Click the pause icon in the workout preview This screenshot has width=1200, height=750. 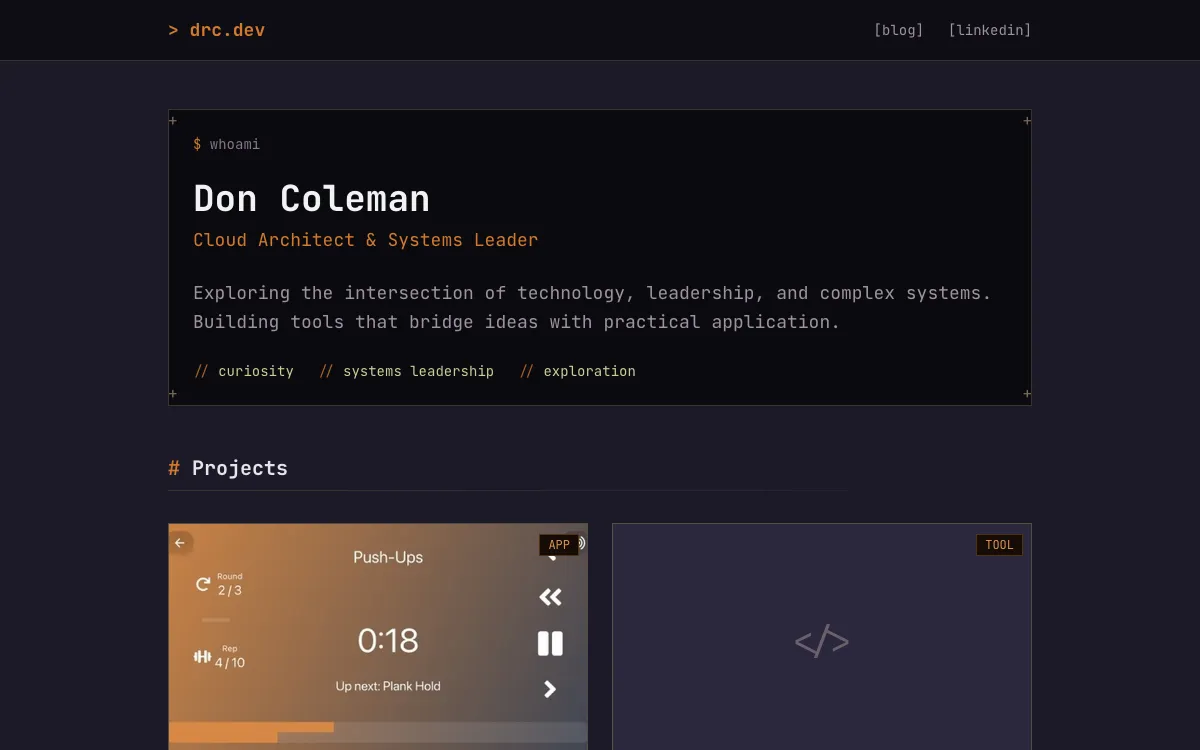[x=550, y=643]
